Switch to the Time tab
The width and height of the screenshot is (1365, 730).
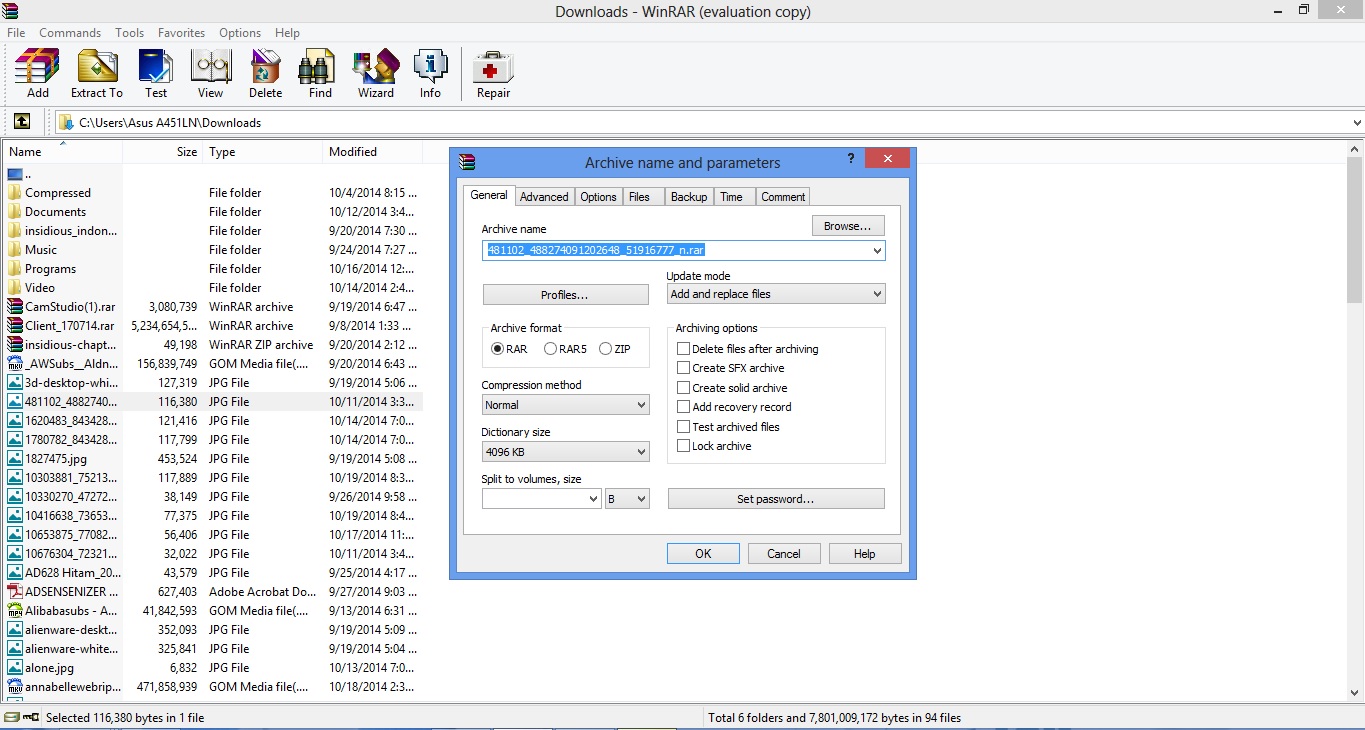click(732, 197)
